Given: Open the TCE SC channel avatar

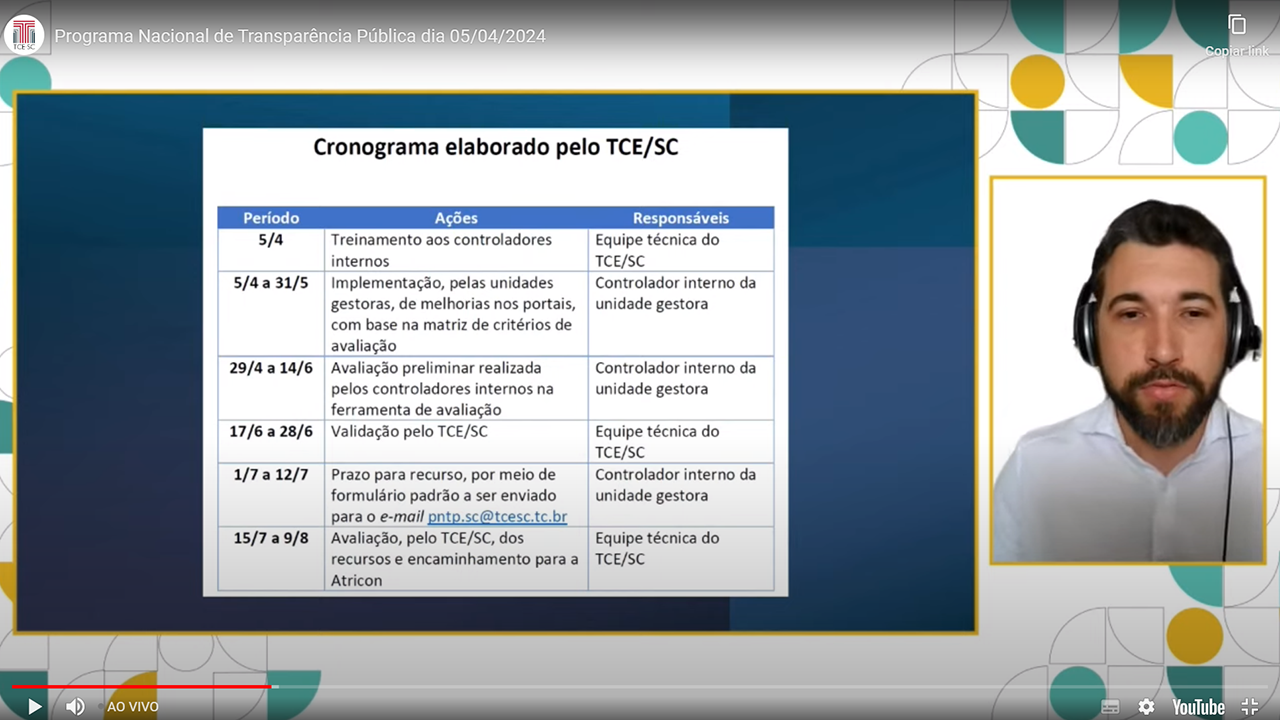Looking at the screenshot, I should click(24, 35).
